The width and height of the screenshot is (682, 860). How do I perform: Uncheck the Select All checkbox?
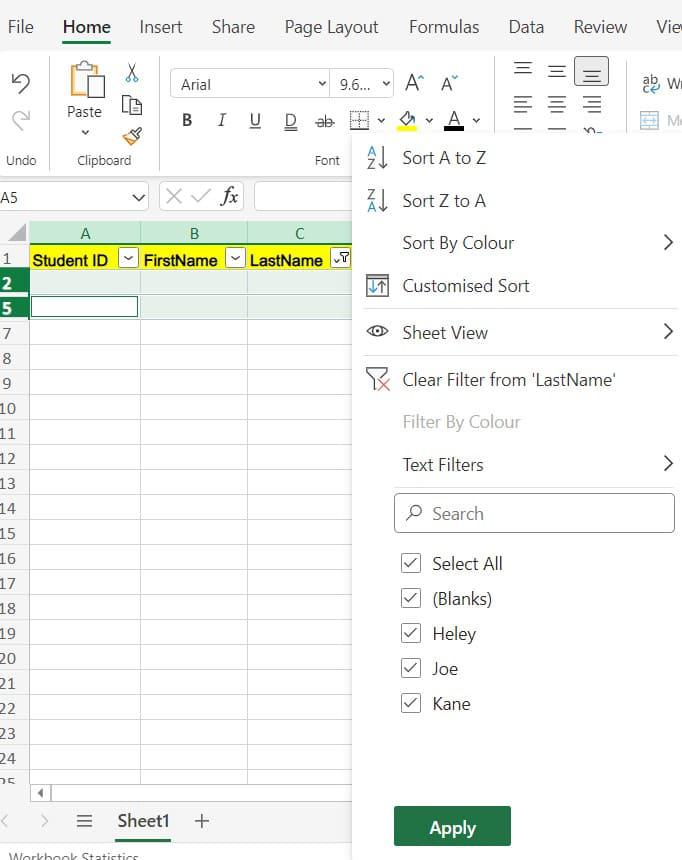[411, 563]
